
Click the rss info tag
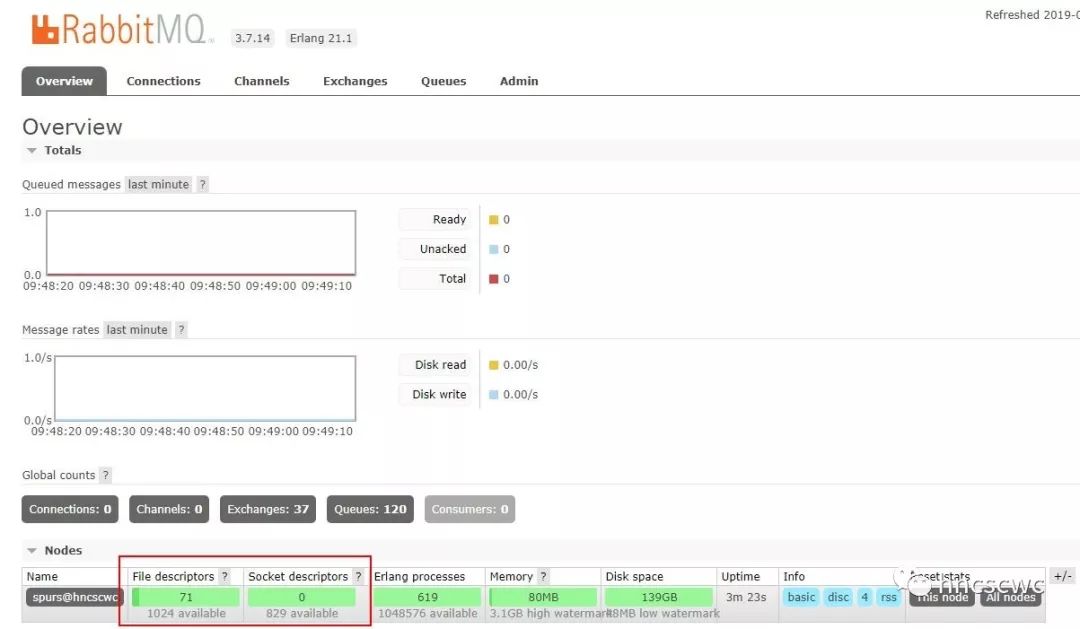pos(889,597)
